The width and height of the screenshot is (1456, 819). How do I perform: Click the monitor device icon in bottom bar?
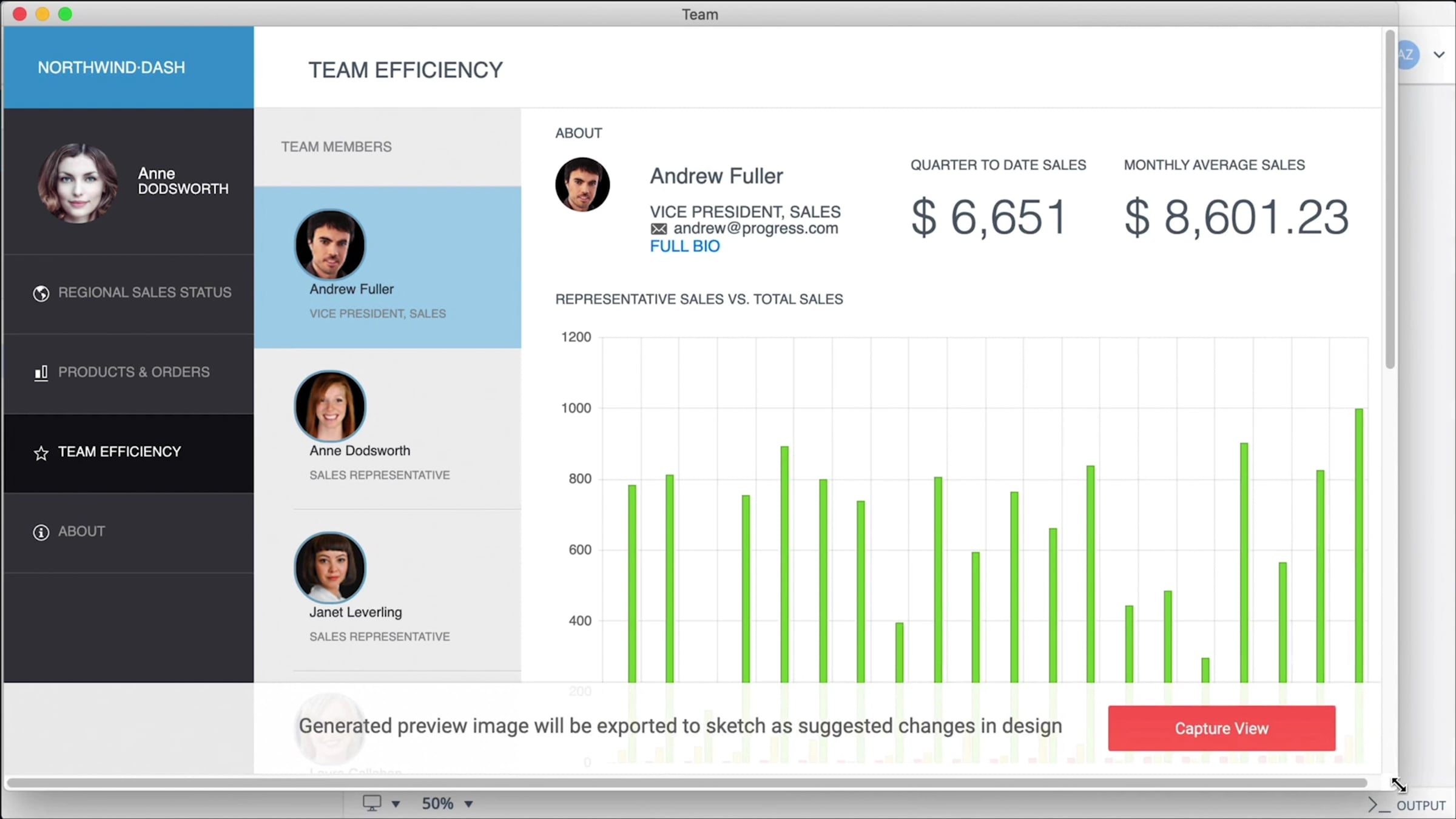[371, 803]
